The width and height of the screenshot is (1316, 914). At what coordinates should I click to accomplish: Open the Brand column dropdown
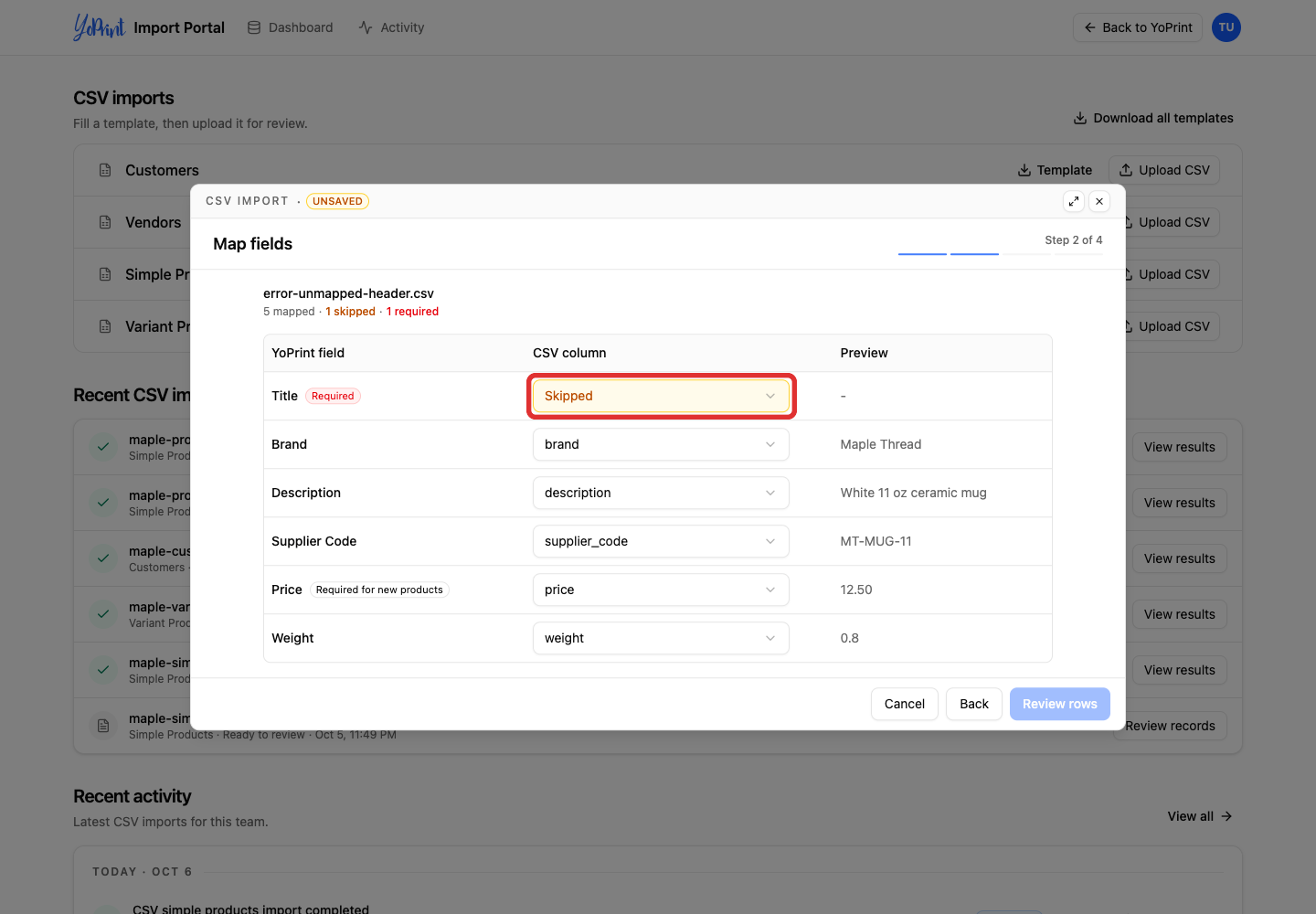tap(661, 444)
